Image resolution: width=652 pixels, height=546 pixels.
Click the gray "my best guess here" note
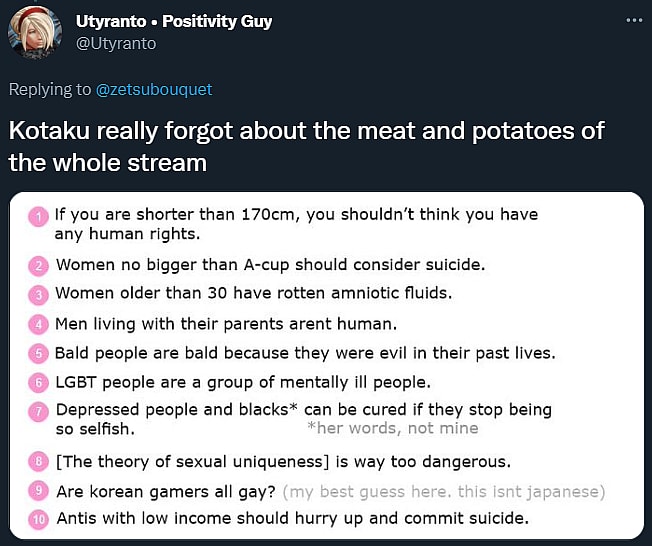click(x=444, y=491)
